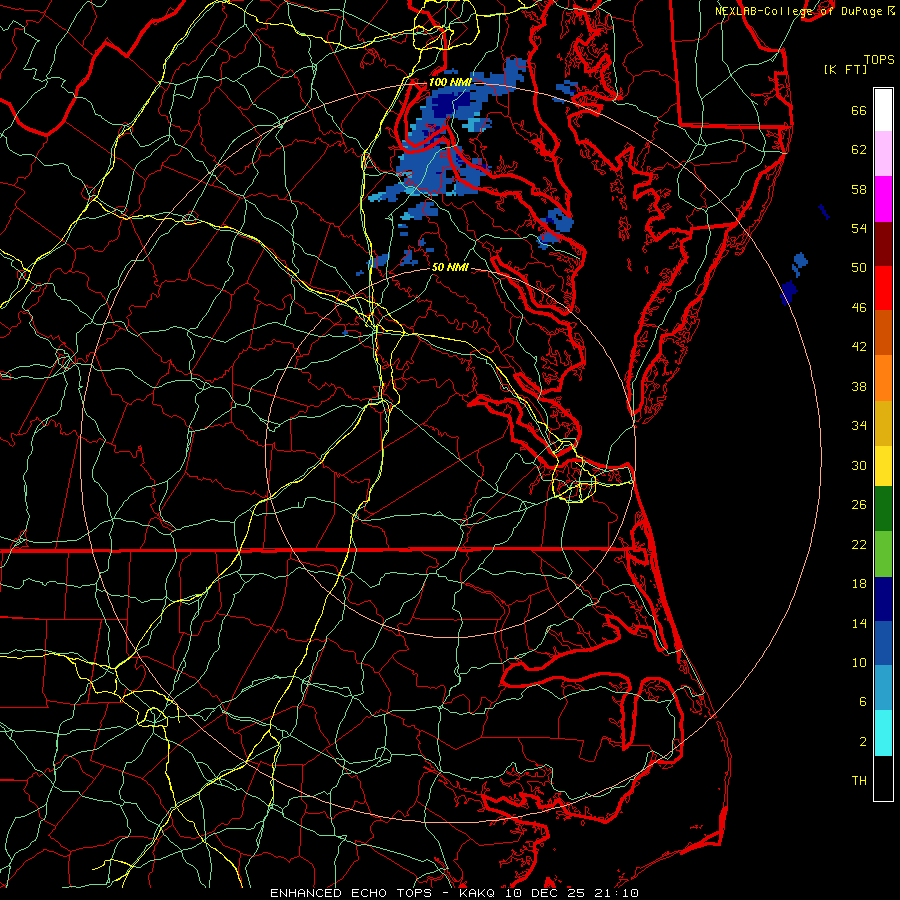Click the cyan 2 kft legend swatch
The height and width of the screenshot is (900, 900).
point(883,733)
